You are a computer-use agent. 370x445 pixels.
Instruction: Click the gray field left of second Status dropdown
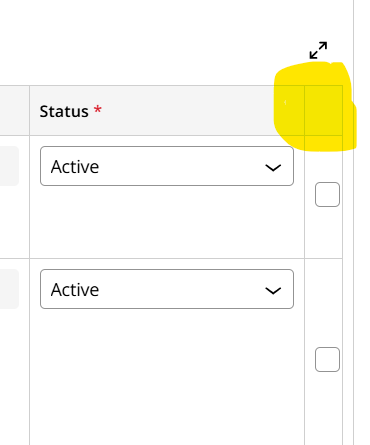coord(9,289)
